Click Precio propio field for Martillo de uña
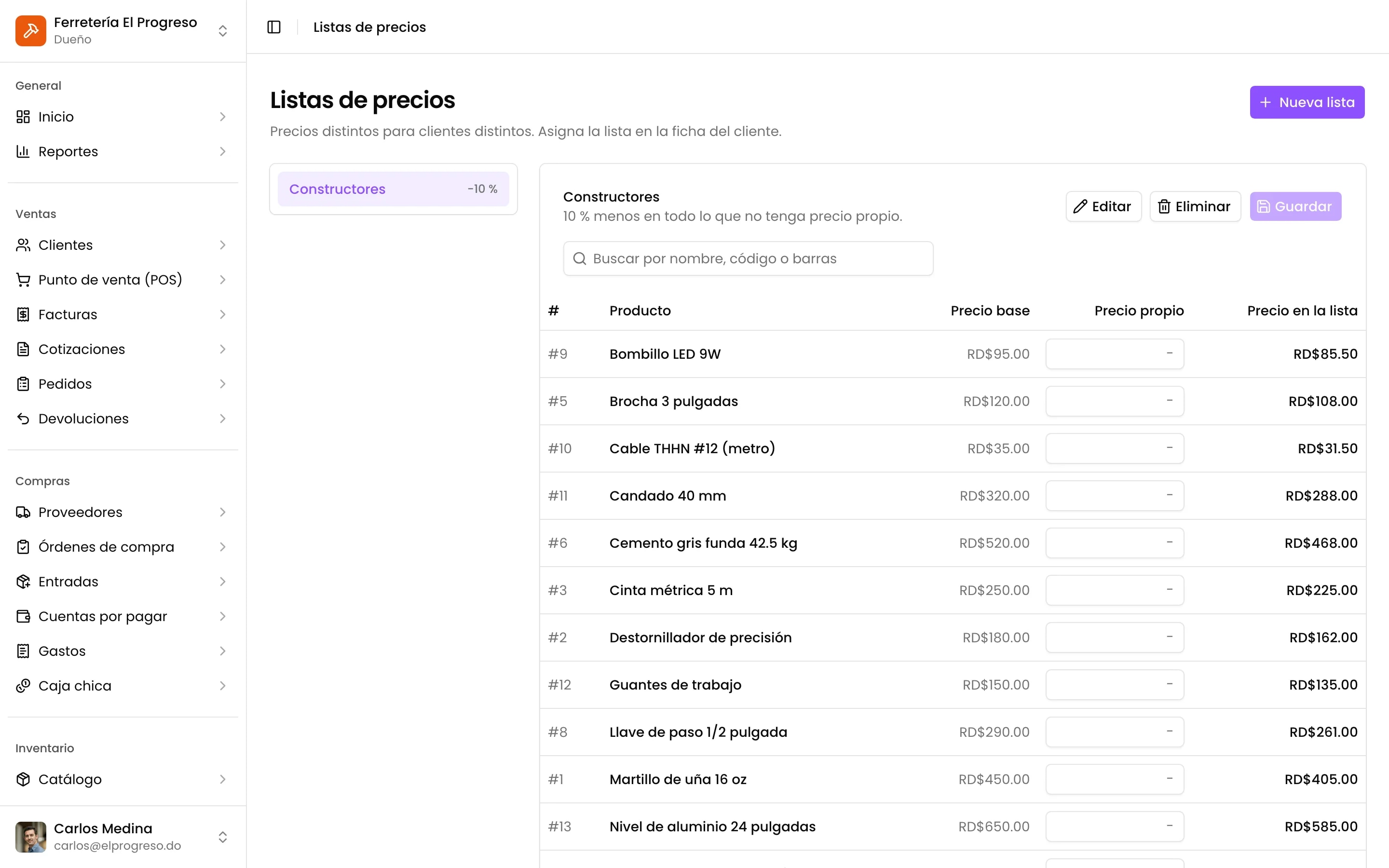Image resolution: width=1389 pixels, height=868 pixels. click(1115, 779)
